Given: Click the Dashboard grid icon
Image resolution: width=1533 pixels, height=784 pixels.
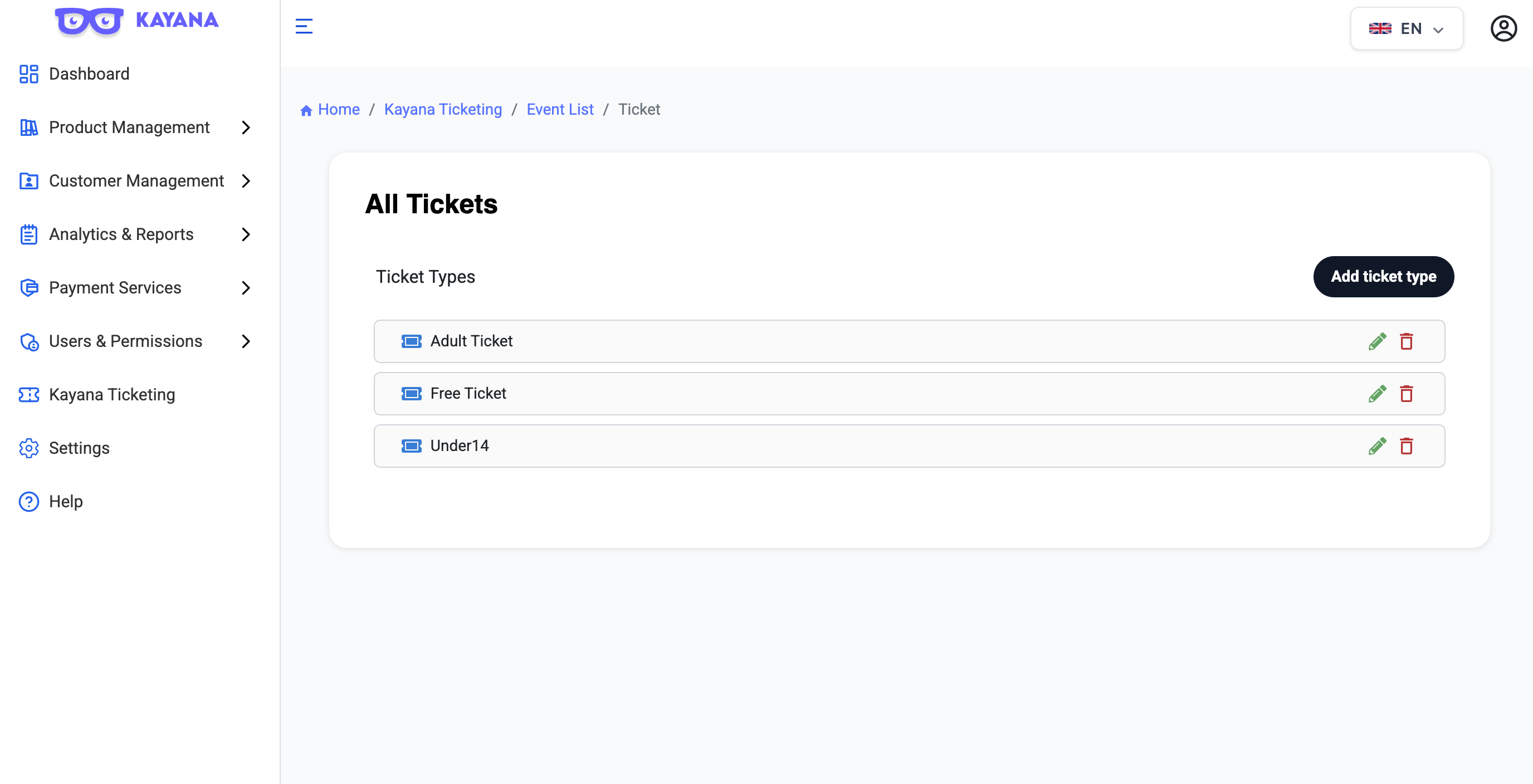Looking at the screenshot, I should tap(28, 73).
